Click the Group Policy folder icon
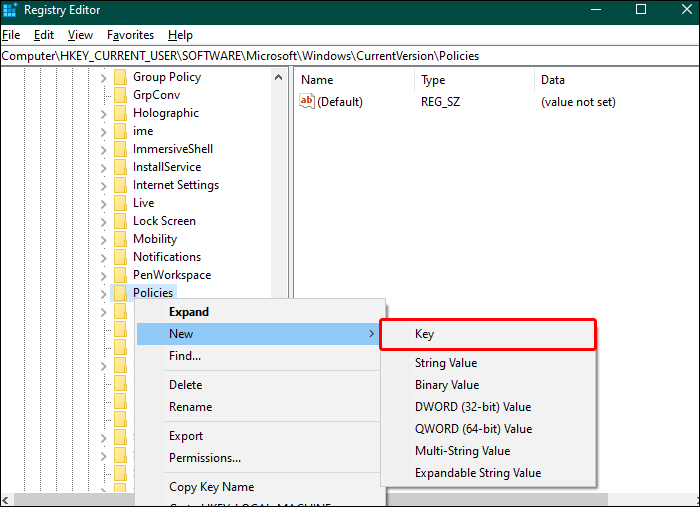The width and height of the screenshot is (700, 507). pyautogui.click(x=120, y=77)
